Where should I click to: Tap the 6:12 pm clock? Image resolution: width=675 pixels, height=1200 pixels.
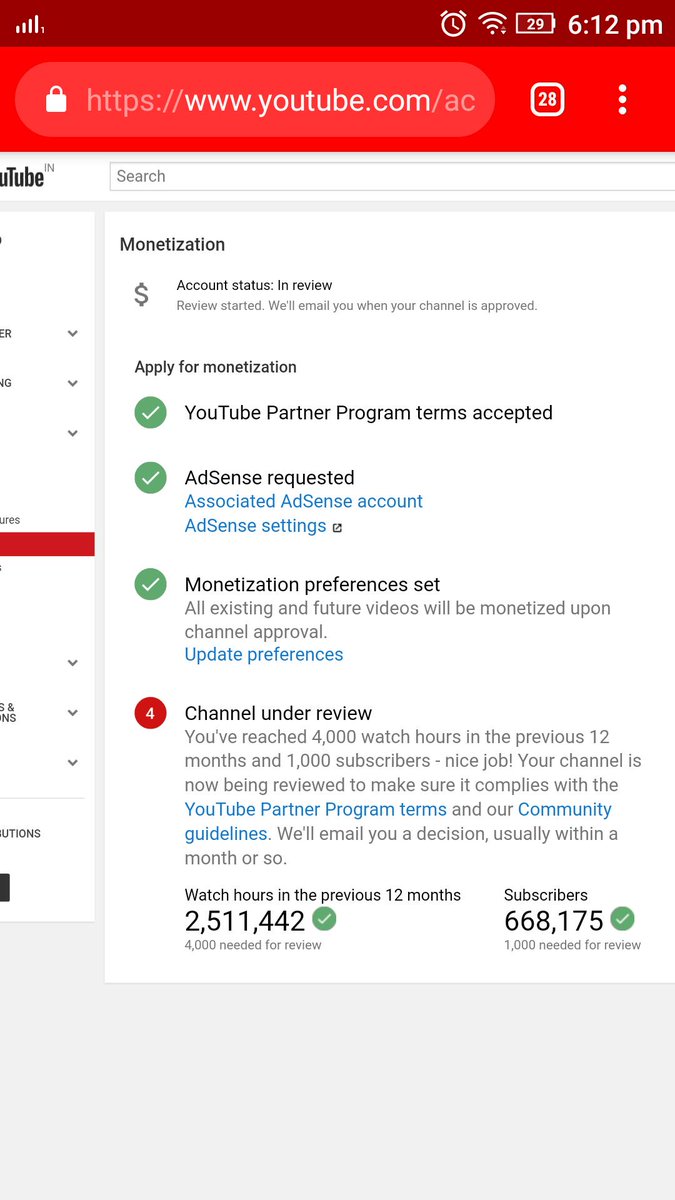click(x=615, y=25)
